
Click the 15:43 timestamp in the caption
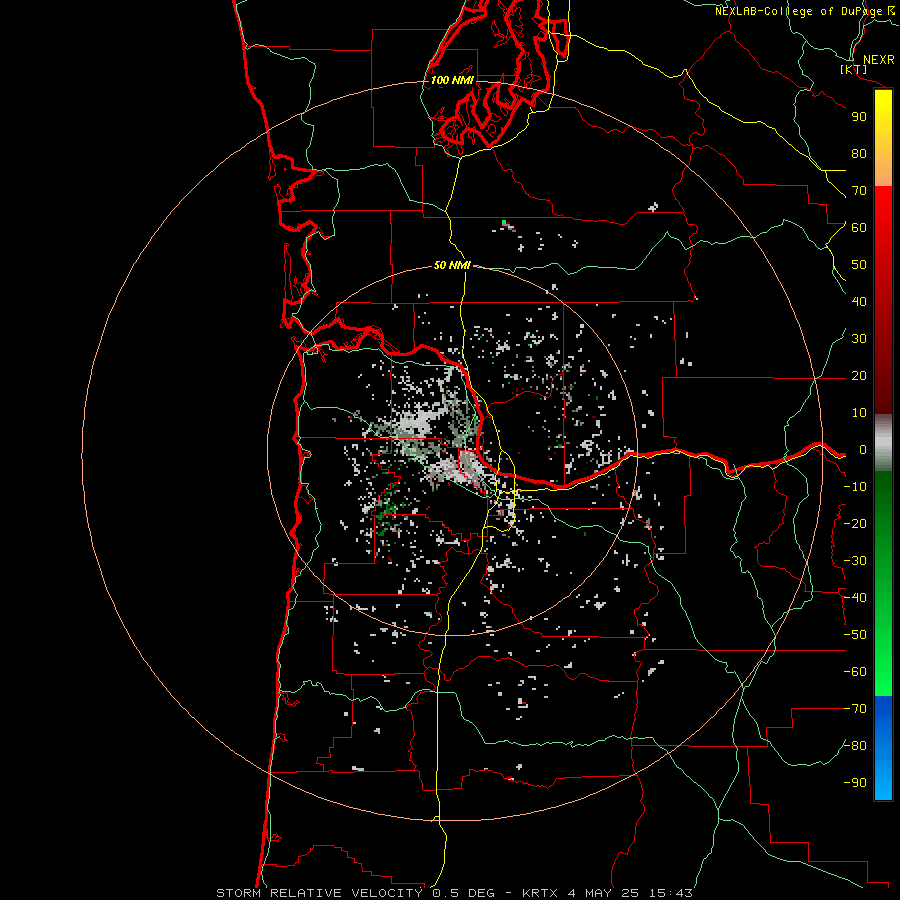[670, 893]
